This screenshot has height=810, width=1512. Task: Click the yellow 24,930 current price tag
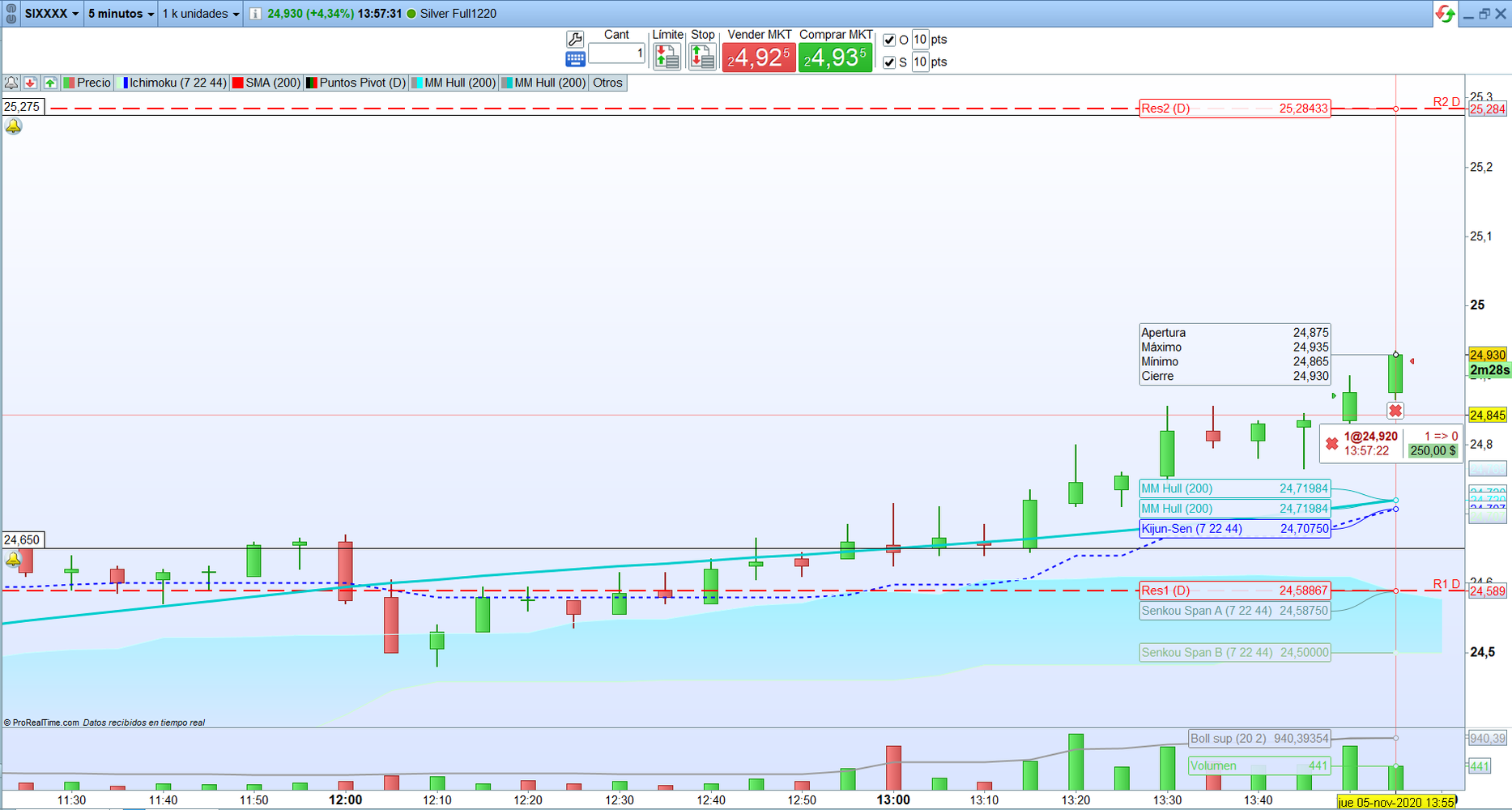coord(1488,355)
